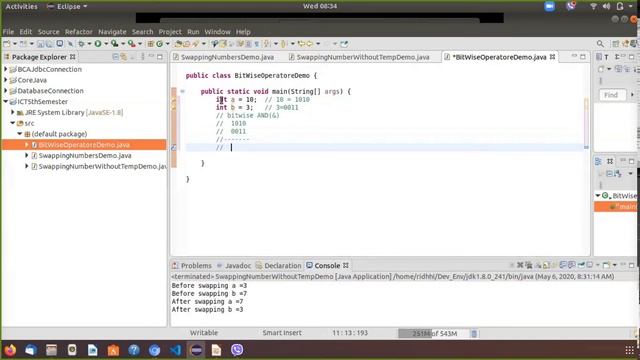Toggle Link with Editor in Package Explorer
Image resolution: width=640 pixels, height=360 pixels.
(124, 57)
